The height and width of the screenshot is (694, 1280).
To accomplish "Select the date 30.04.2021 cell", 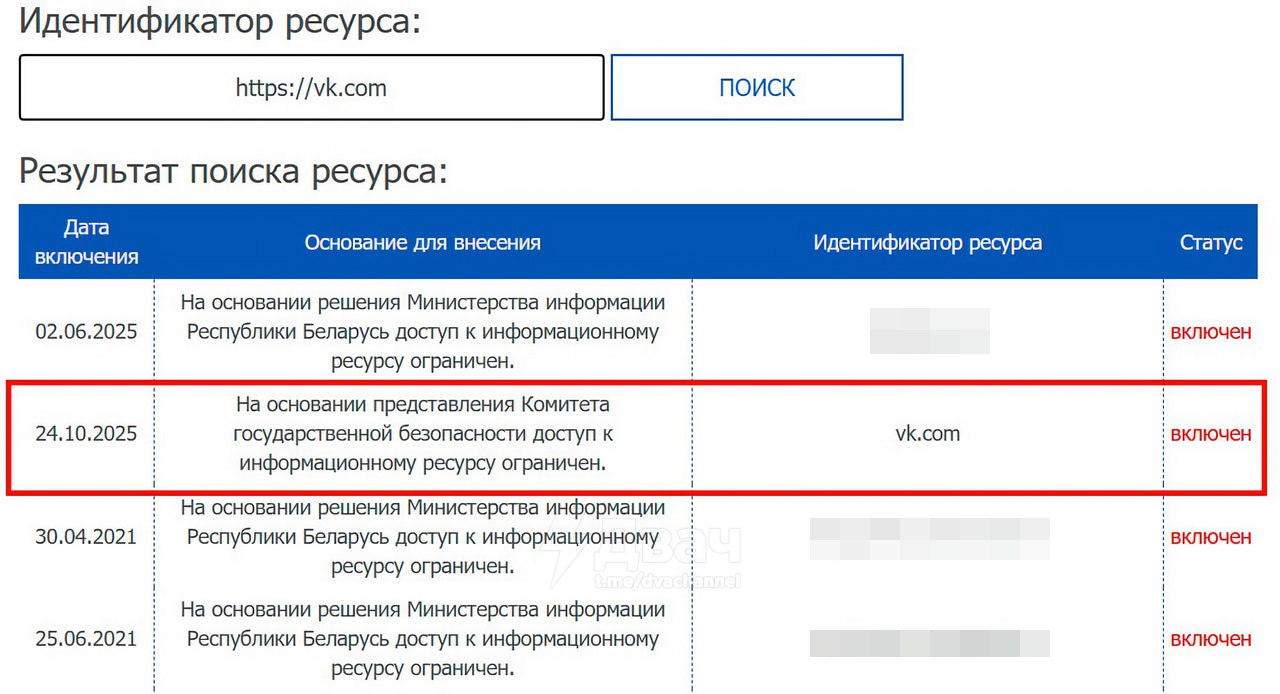I will pos(86,536).
